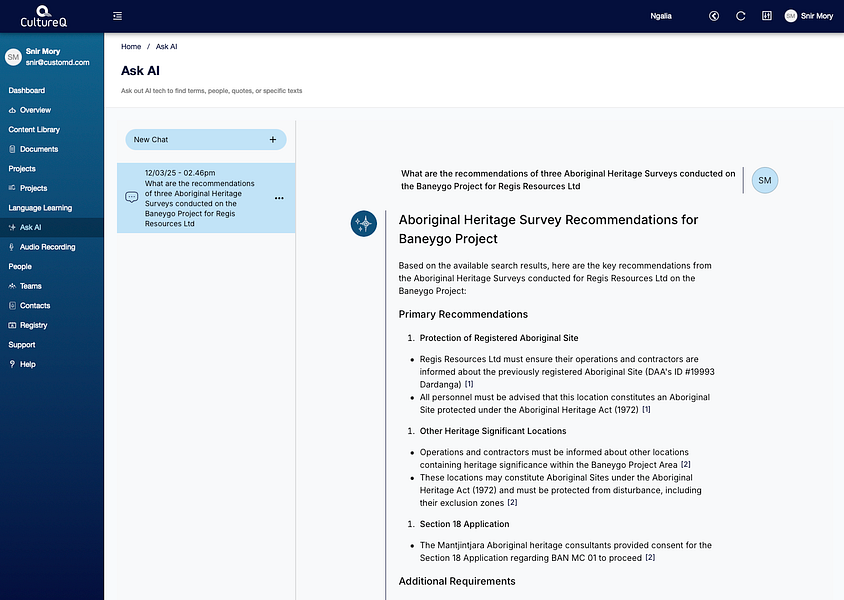Image resolution: width=844 pixels, height=600 pixels.
Task: Click the Overview icon
Action: (12, 110)
